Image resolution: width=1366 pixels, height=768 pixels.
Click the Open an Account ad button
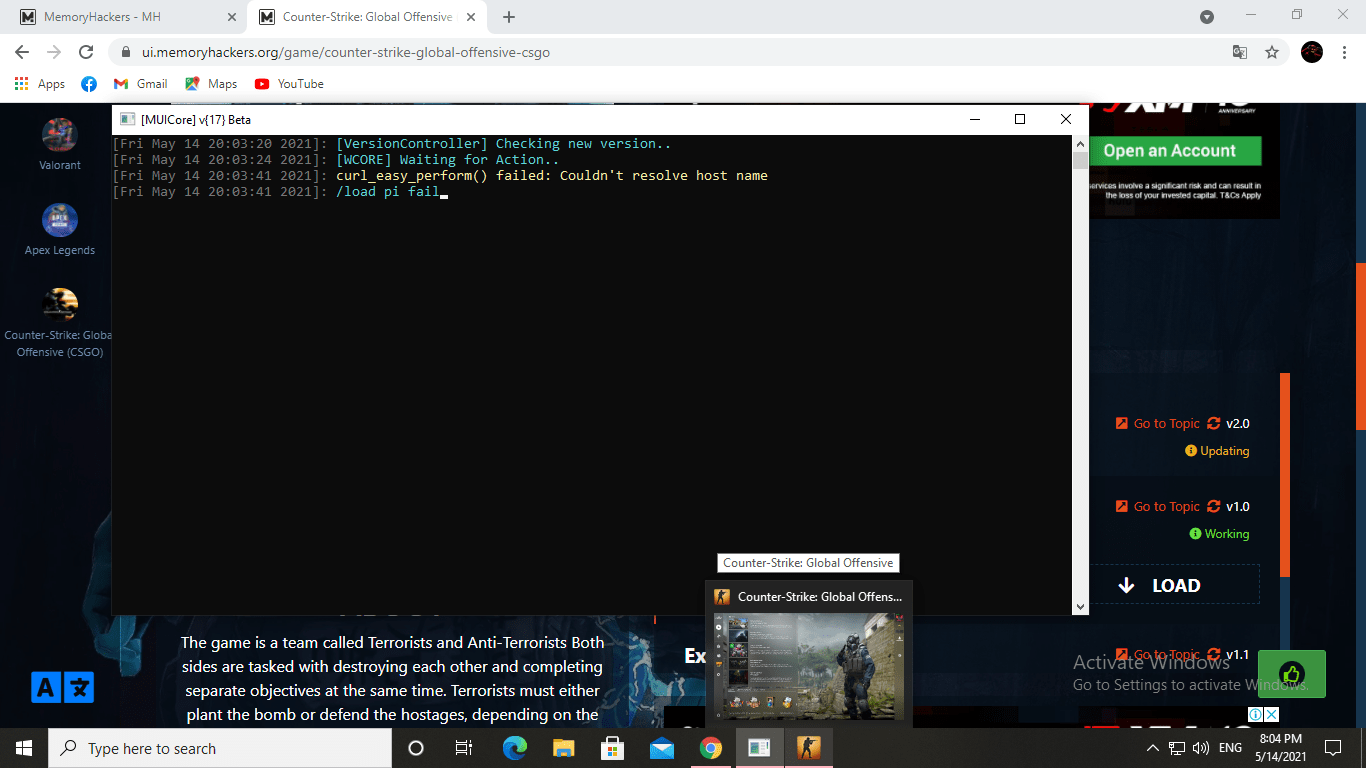coord(1175,151)
